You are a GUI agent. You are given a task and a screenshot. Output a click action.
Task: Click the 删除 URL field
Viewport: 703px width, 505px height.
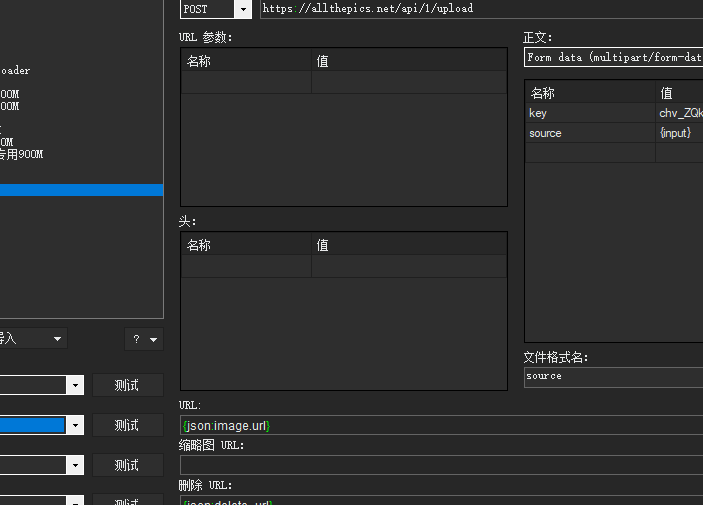click(440, 500)
